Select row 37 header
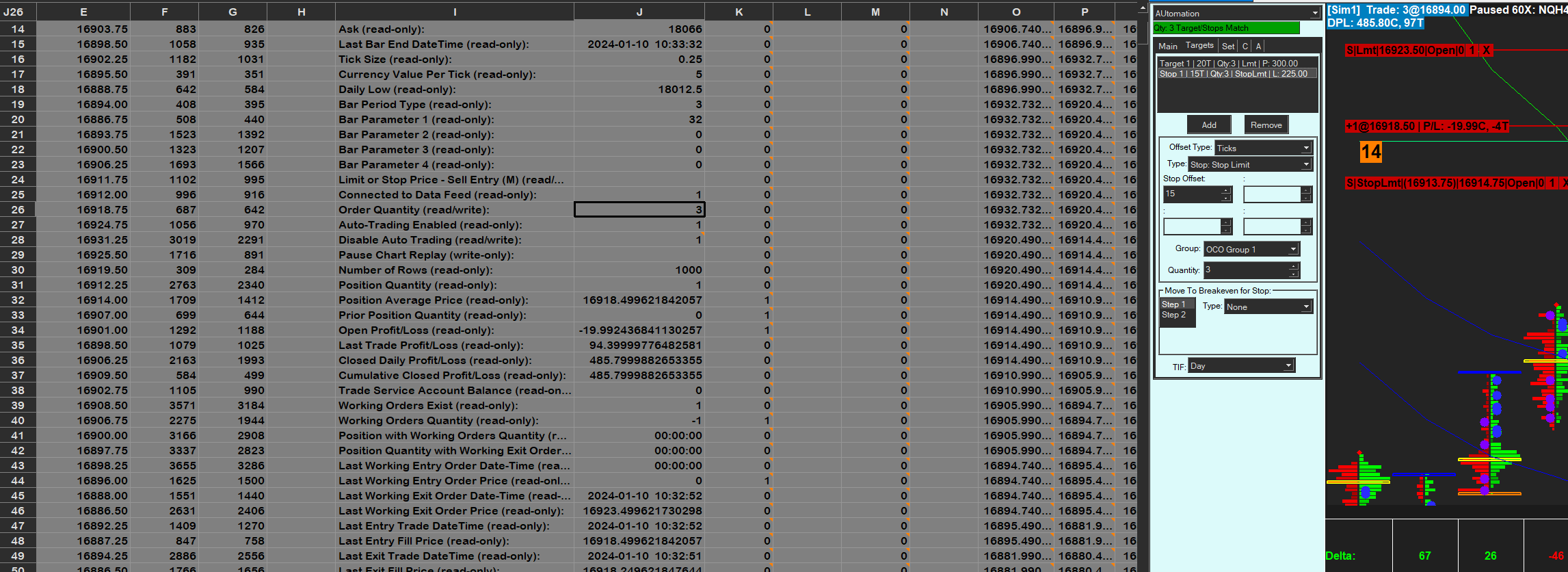 18,376
